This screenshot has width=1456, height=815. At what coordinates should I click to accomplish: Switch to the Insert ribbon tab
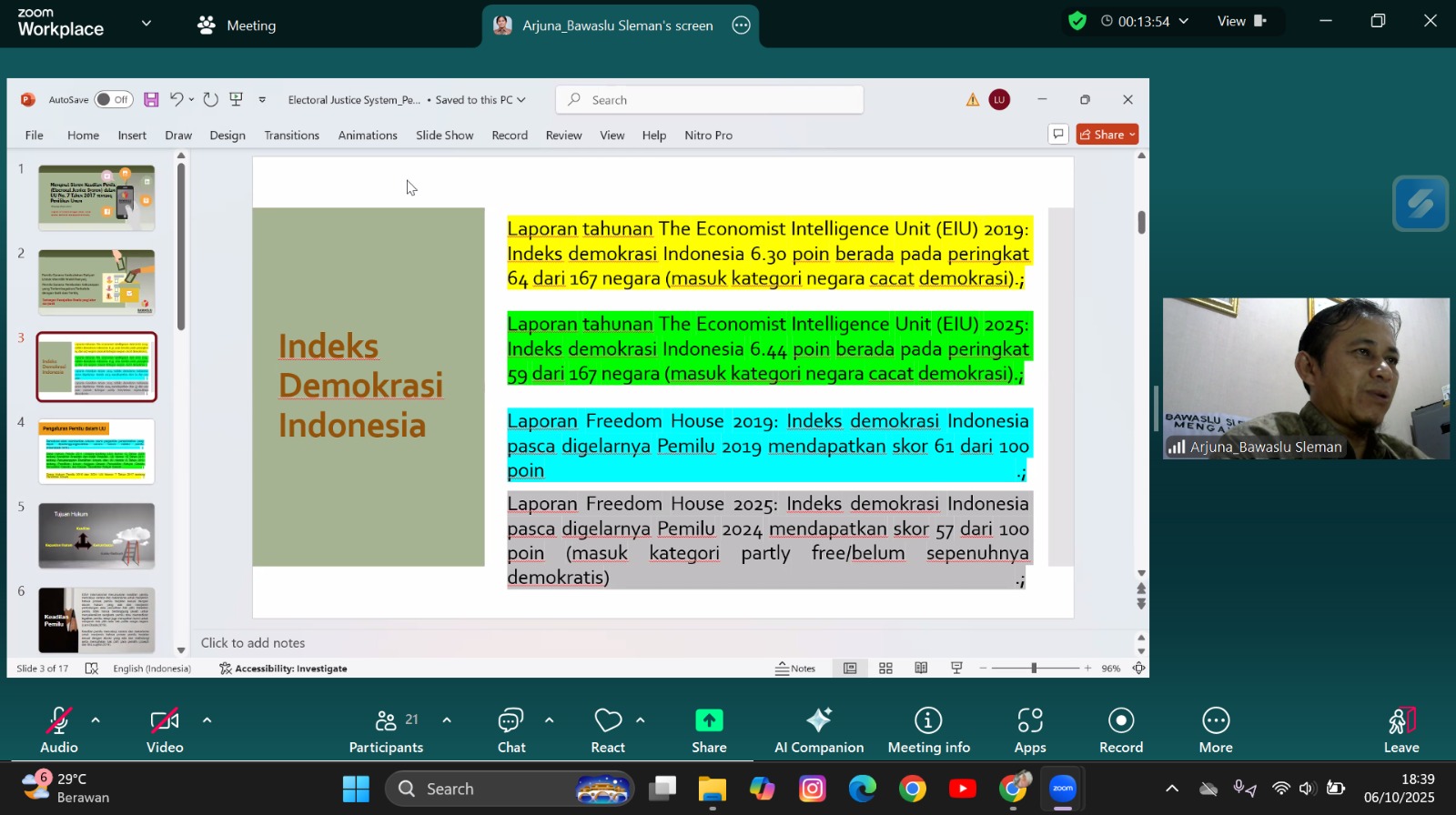[x=132, y=135]
